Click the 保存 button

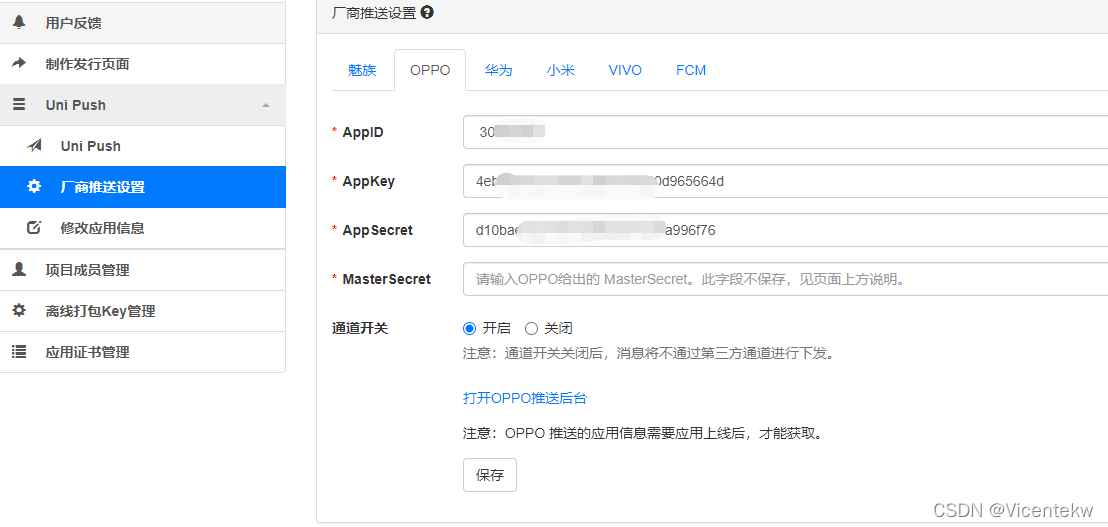(x=490, y=475)
